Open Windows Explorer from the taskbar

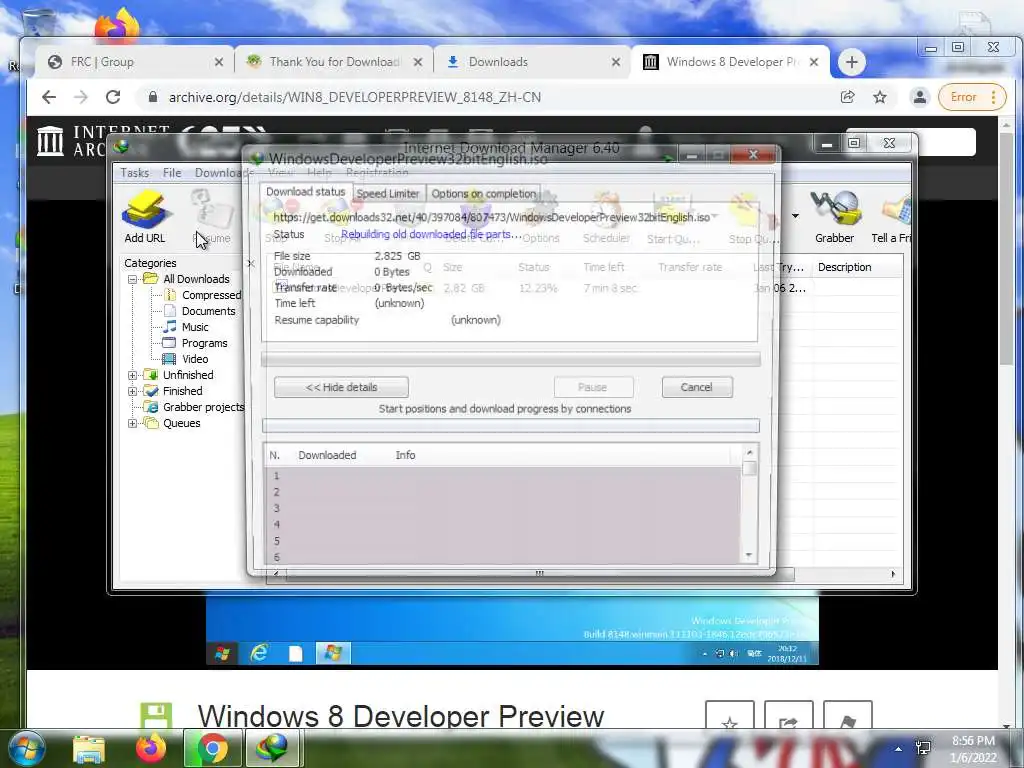pos(89,750)
